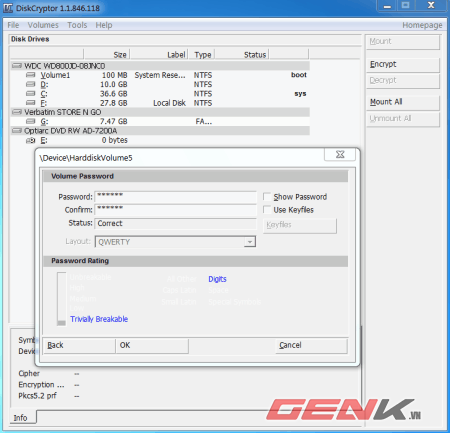Confirm the password with OK
Screen dimensions: 450x433
152,345
